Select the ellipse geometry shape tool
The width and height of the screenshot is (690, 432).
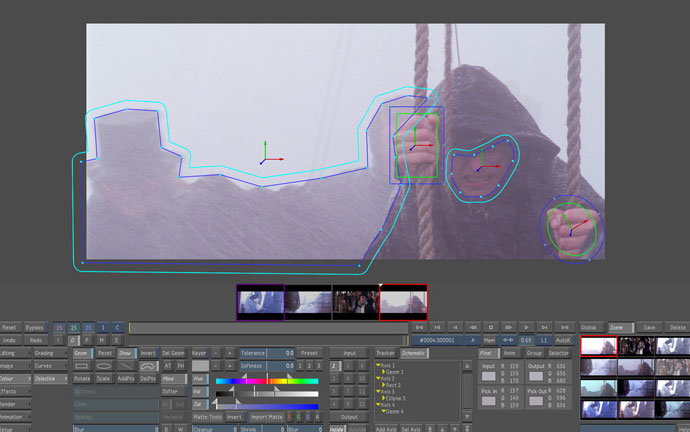(104, 366)
